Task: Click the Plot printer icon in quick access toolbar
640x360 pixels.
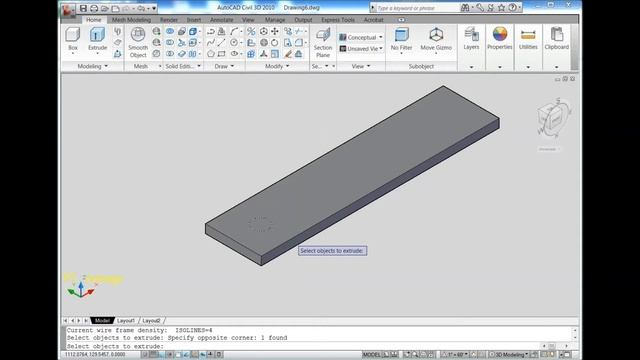Action: click(94, 8)
